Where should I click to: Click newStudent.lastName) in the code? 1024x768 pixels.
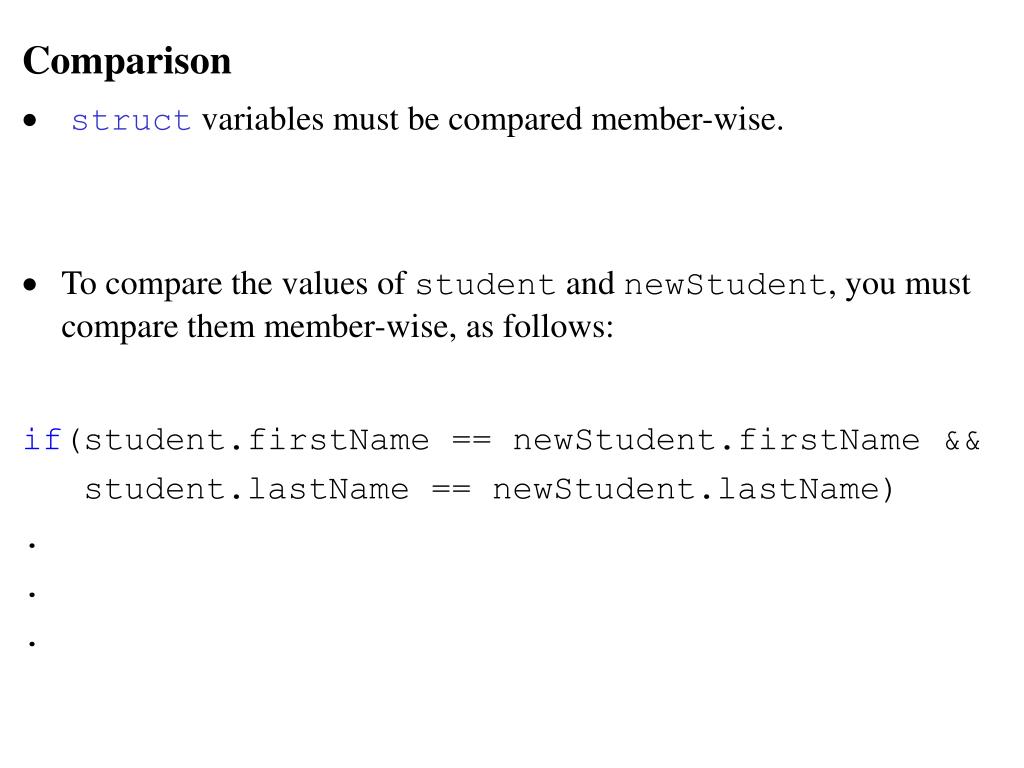point(693,489)
